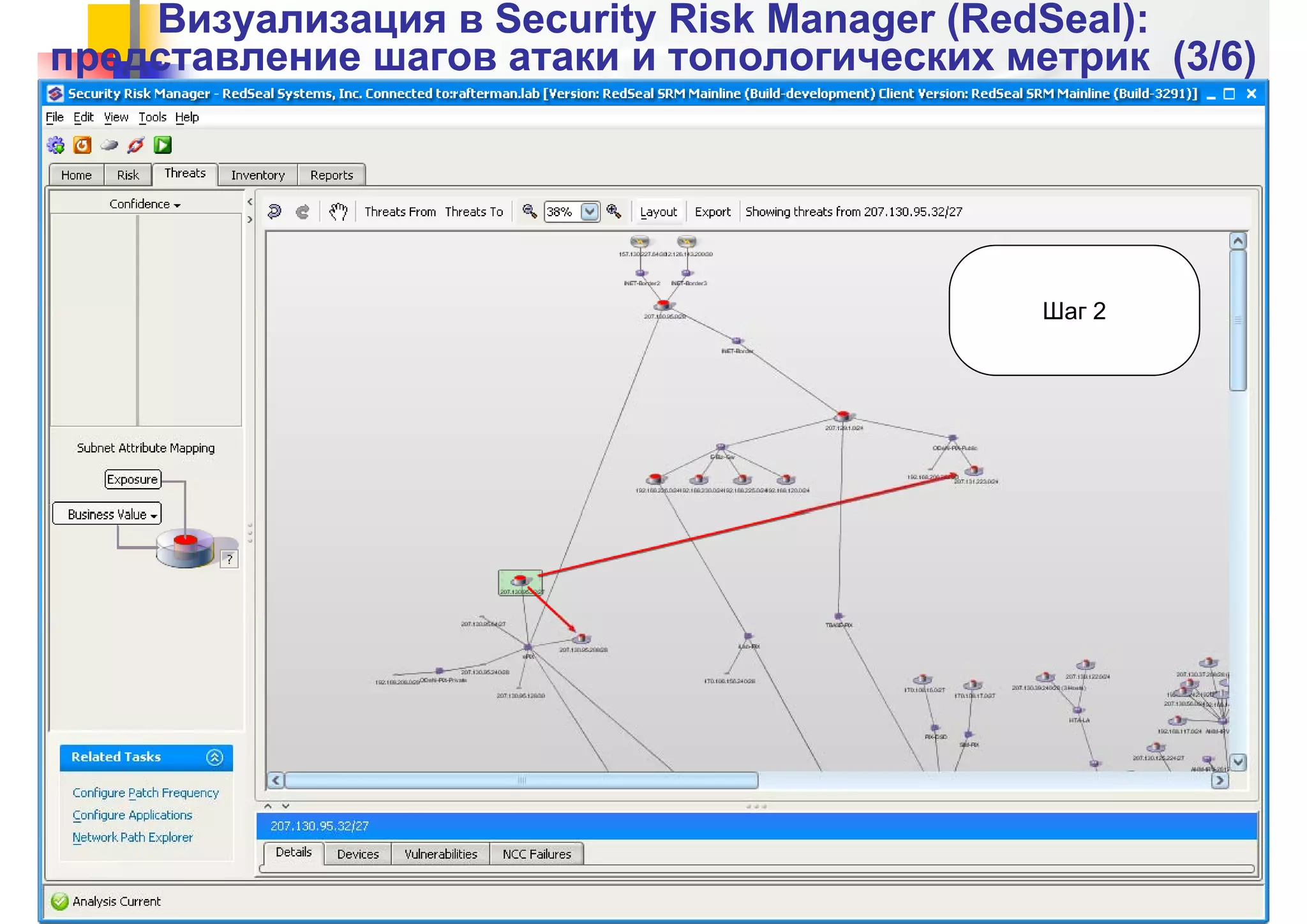Click the redo arrow in map toolbar

[302, 211]
